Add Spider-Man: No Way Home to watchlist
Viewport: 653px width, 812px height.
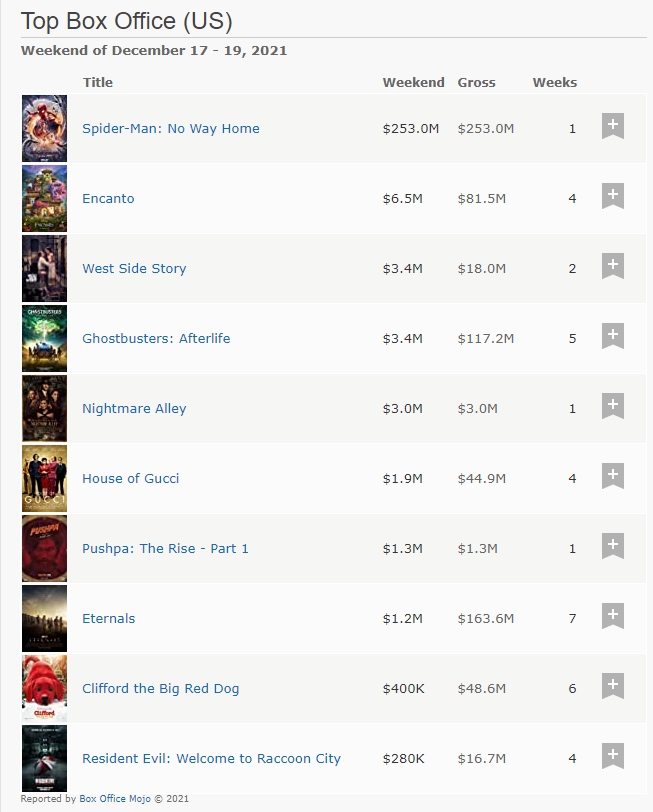coord(613,126)
